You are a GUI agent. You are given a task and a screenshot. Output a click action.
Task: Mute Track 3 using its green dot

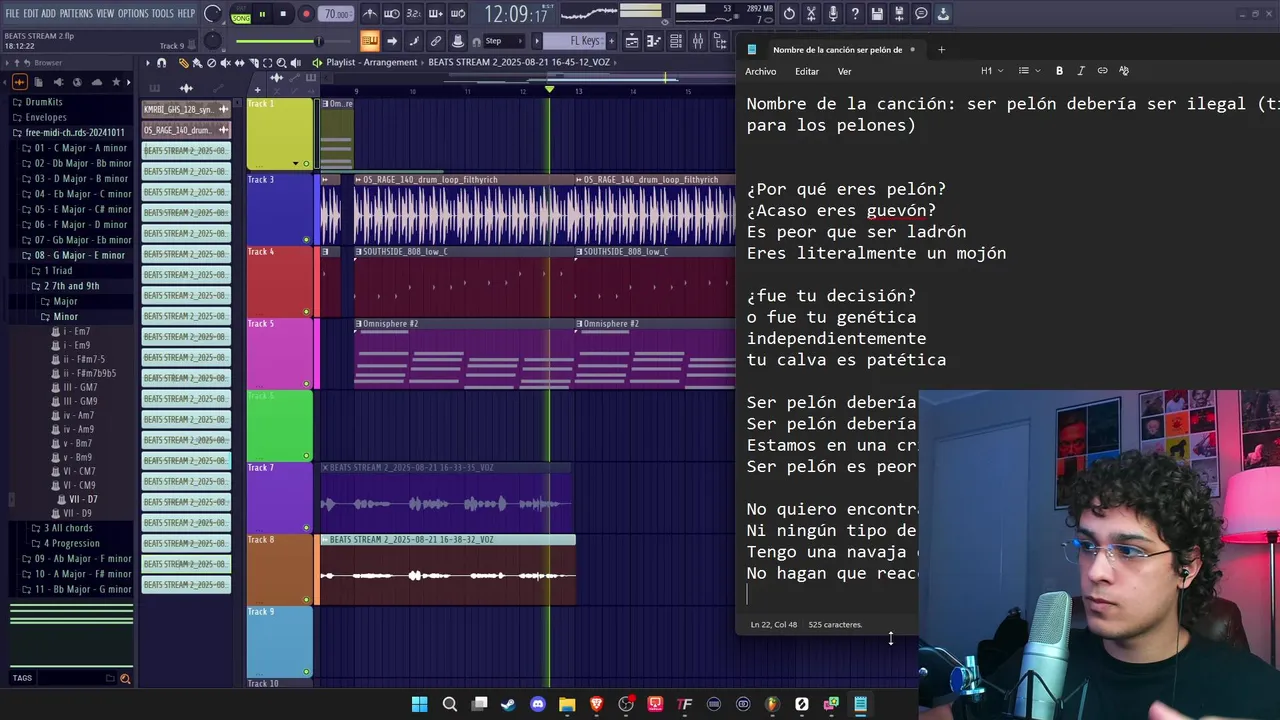point(306,240)
